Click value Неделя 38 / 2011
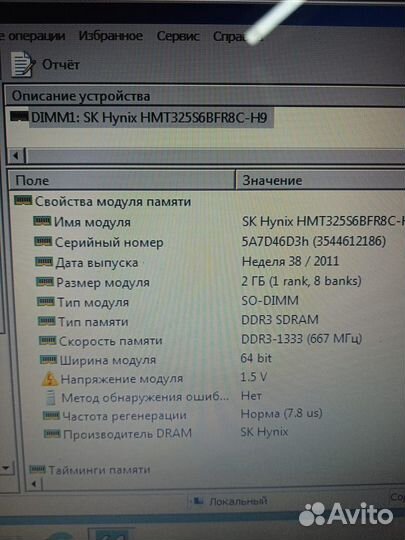Image resolution: width=405 pixels, height=540 pixels. point(290,261)
